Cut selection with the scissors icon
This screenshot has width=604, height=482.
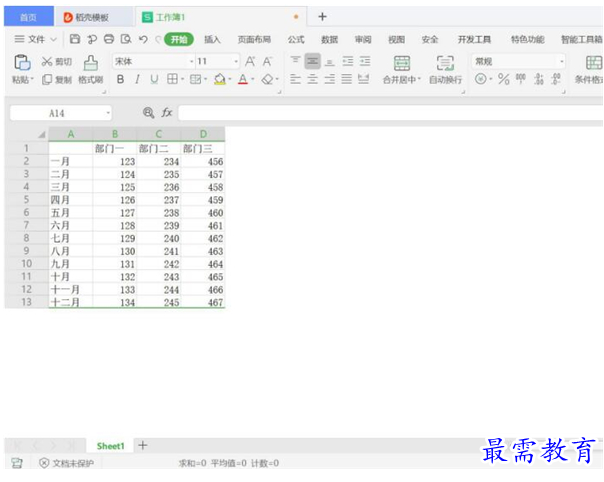tap(47, 62)
